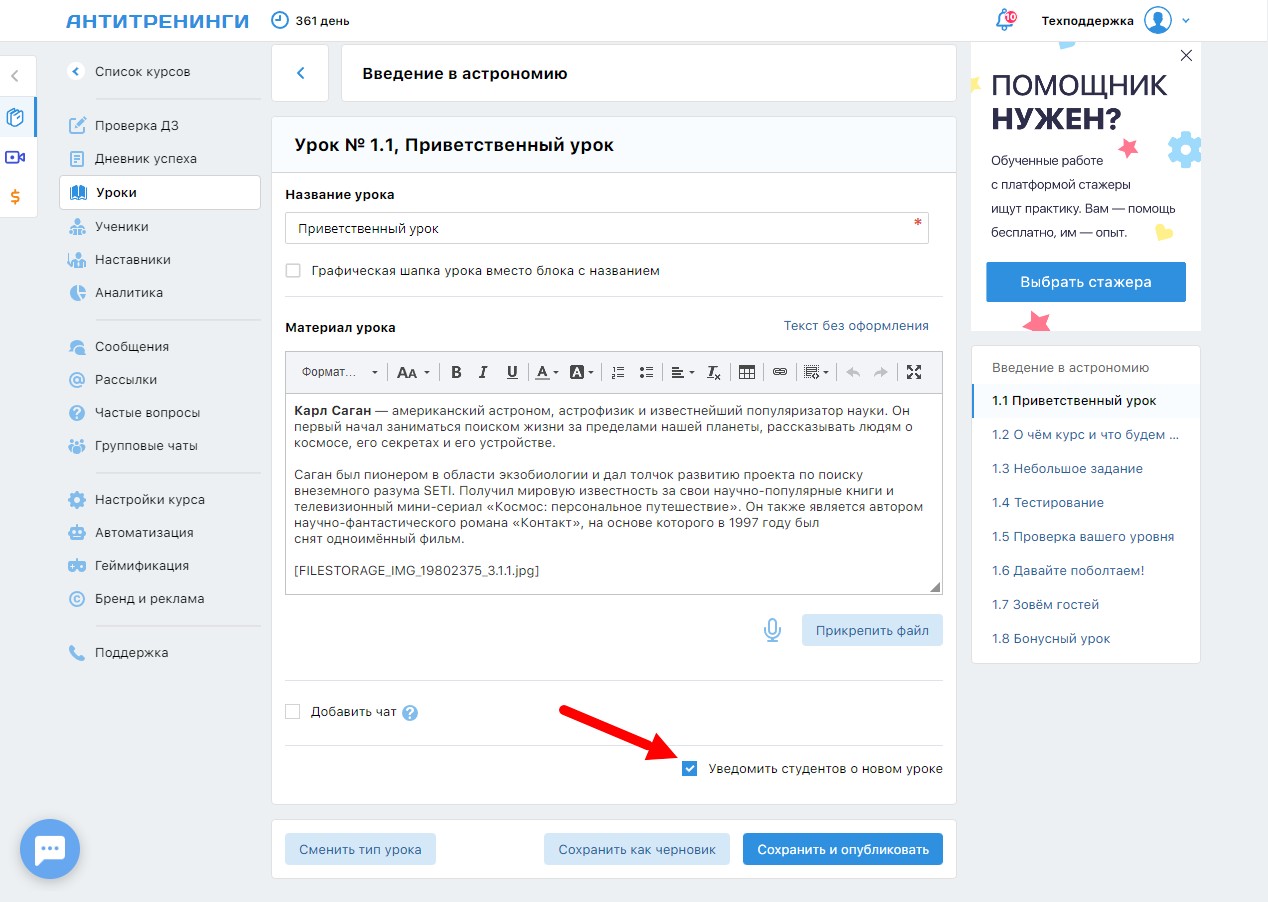Click the 'Прикрепить файл' button
Image resolution: width=1268 pixels, height=902 pixels.
[x=872, y=630]
